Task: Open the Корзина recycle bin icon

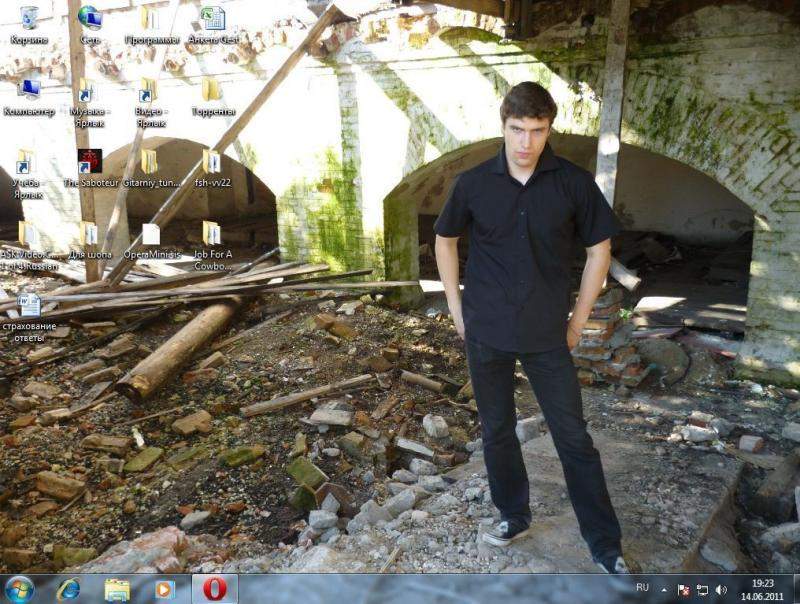Action: coord(29,18)
